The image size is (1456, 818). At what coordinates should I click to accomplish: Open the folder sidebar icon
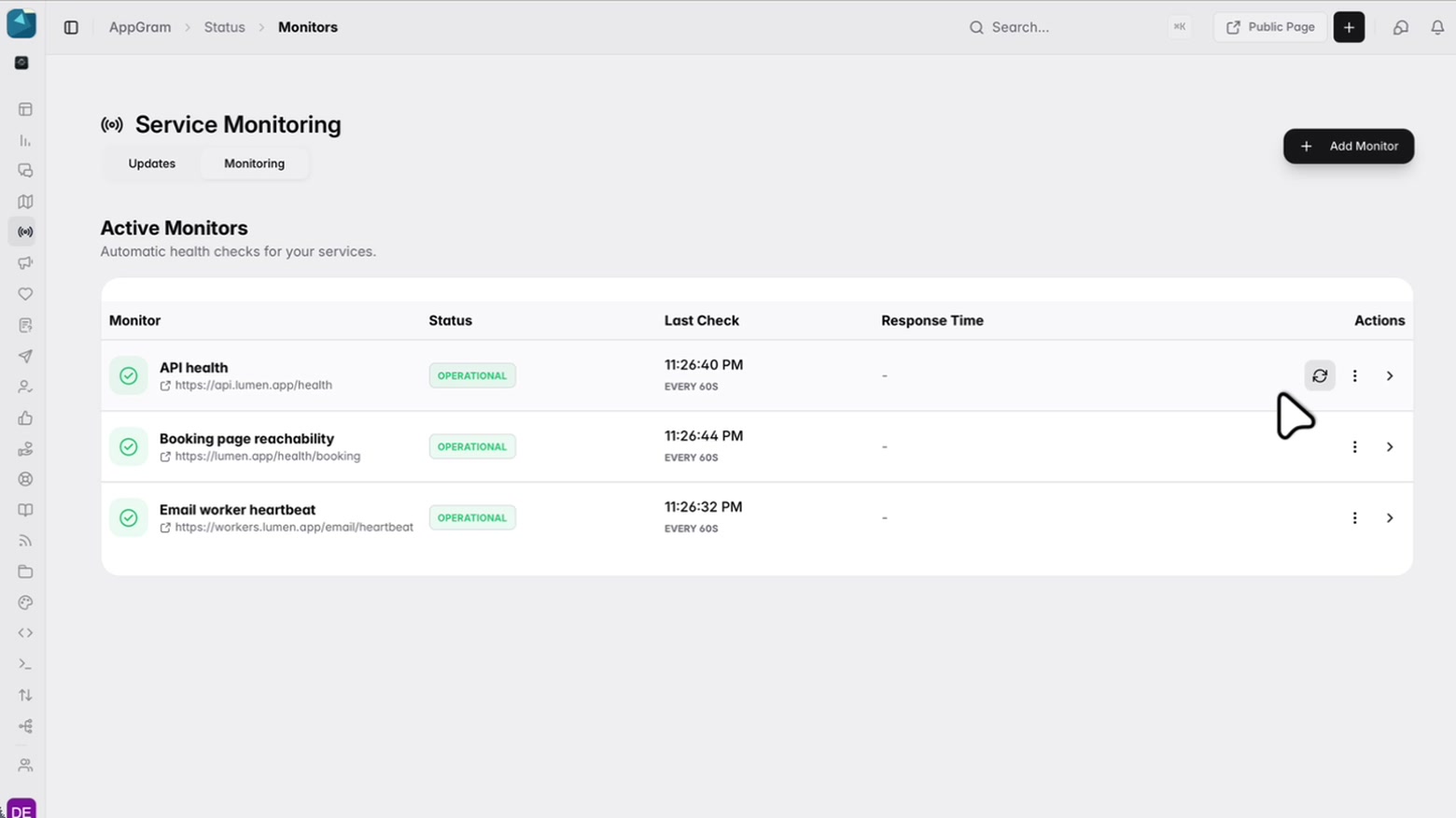tap(25, 571)
